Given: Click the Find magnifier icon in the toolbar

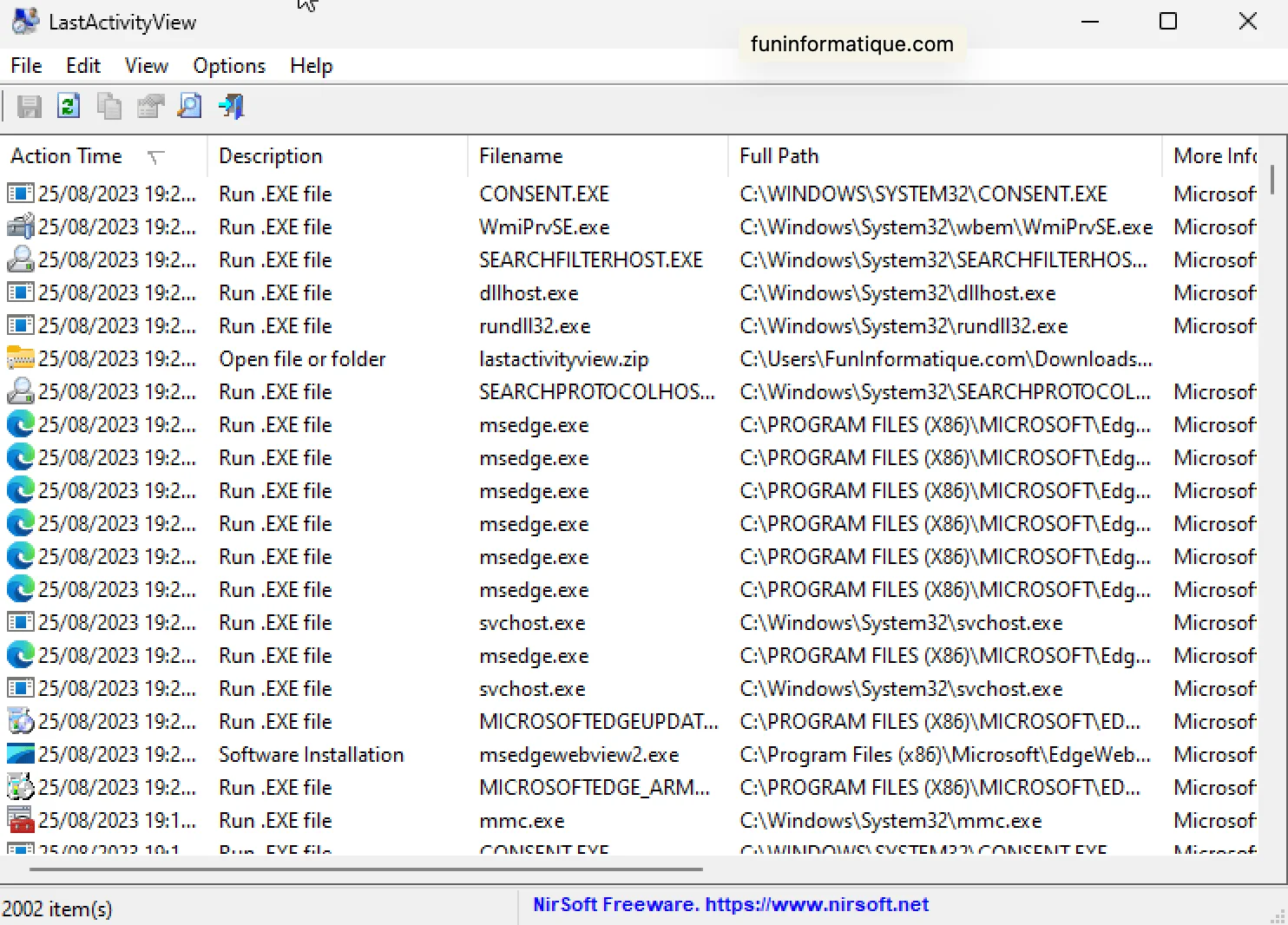Looking at the screenshot, I should (189, 106).
